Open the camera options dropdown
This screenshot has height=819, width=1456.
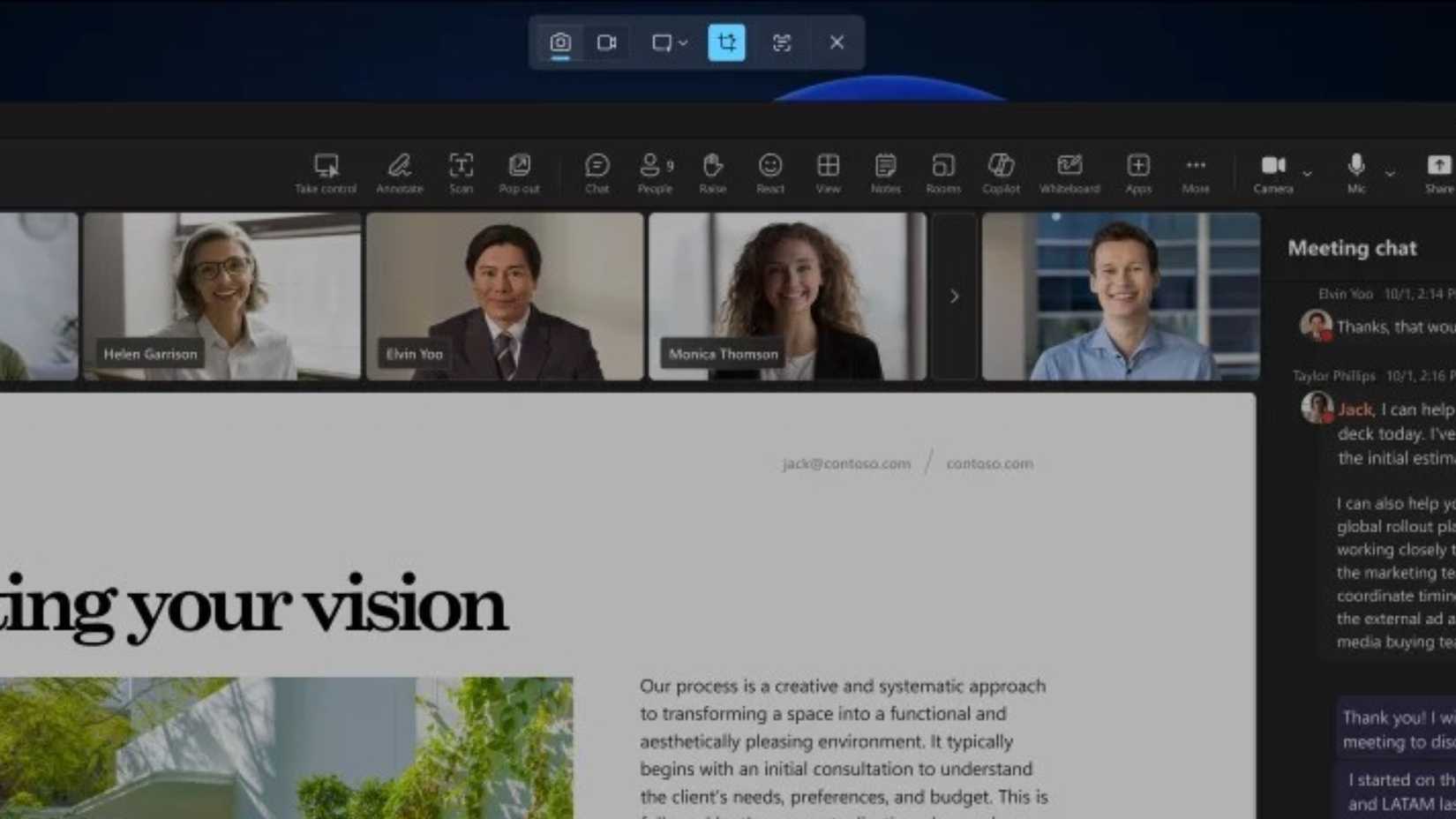(x=1305, y=175)
